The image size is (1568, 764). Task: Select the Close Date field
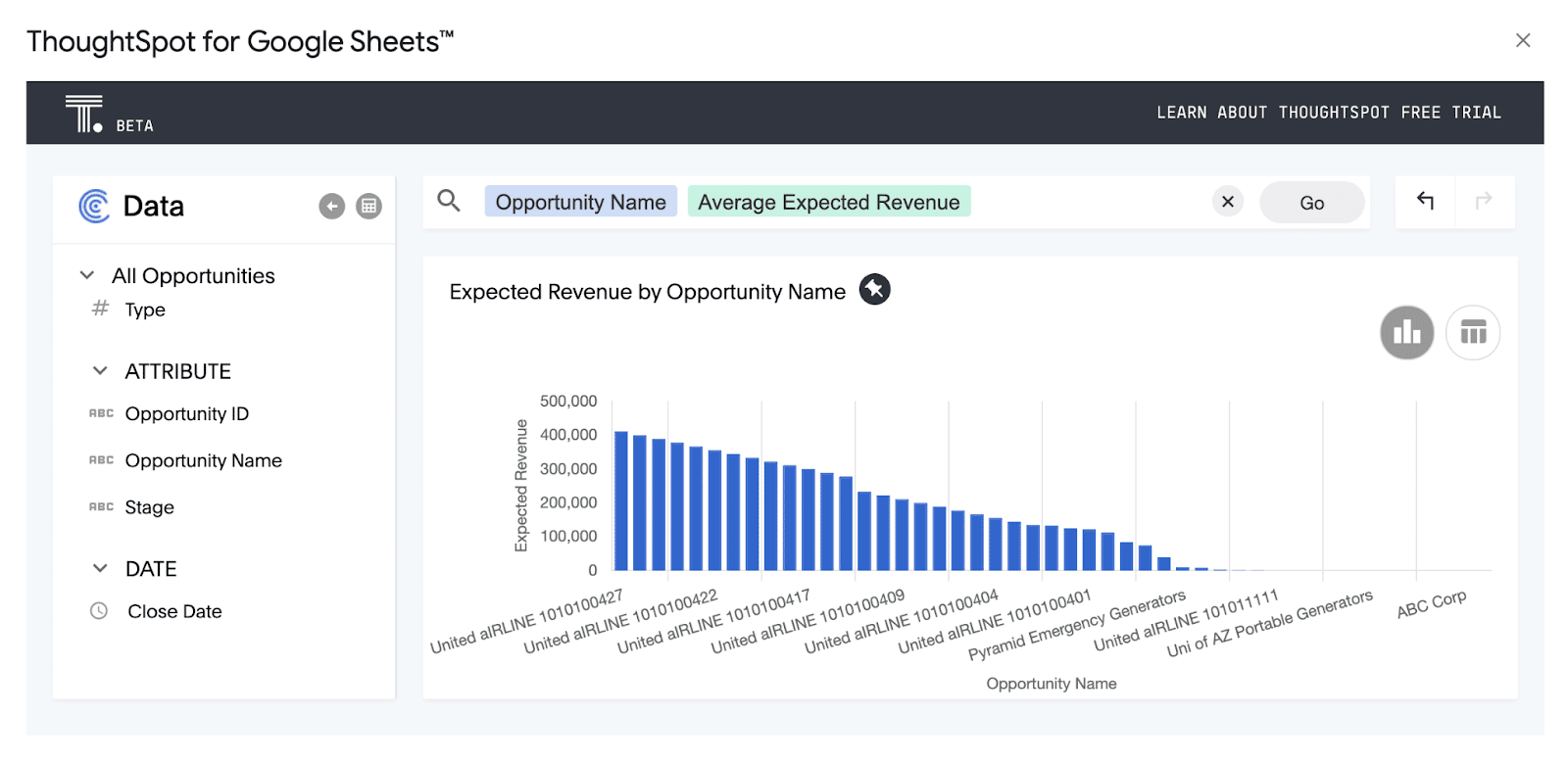174,611
